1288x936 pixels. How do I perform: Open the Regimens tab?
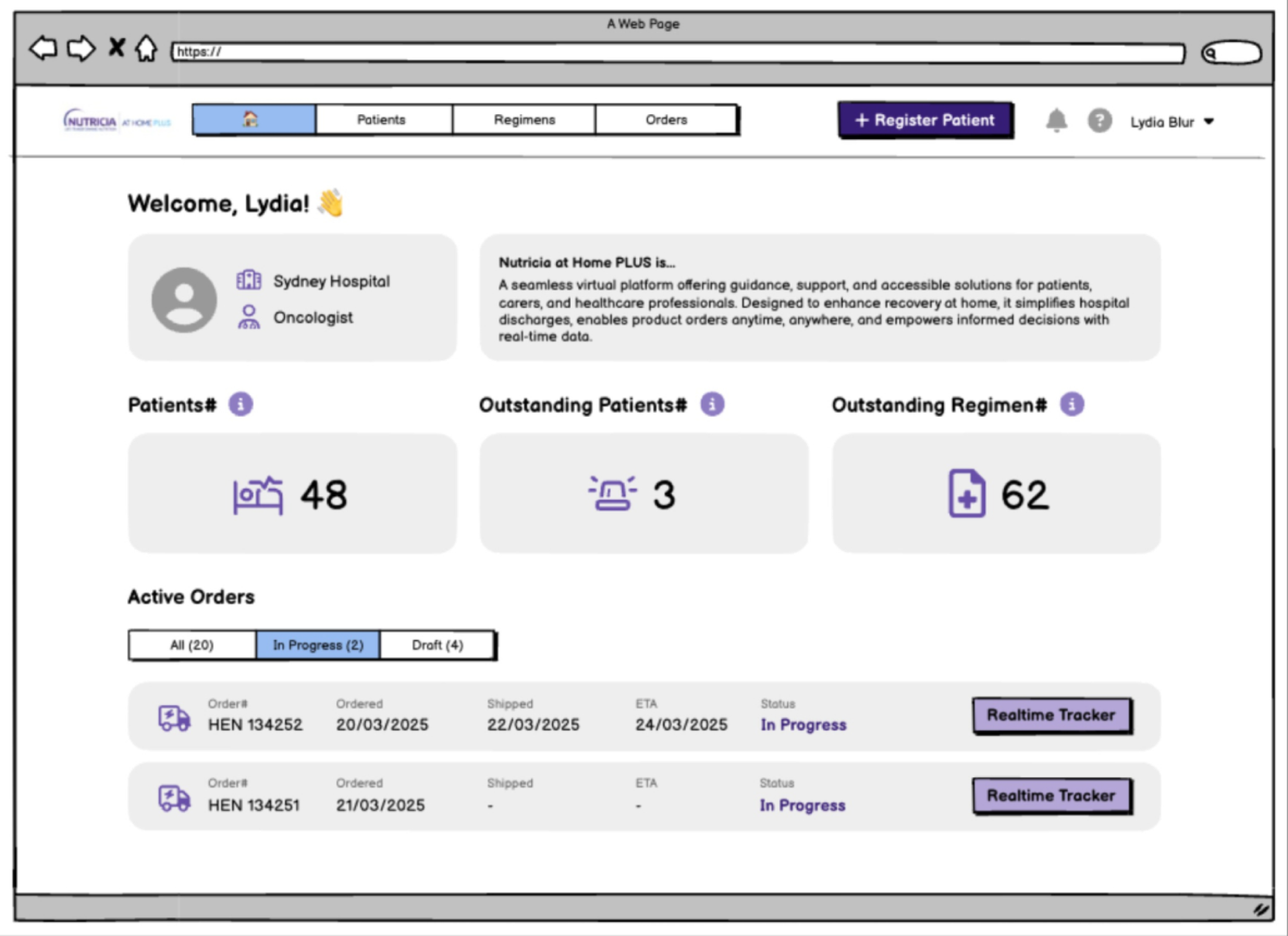[x=524, y=119]
